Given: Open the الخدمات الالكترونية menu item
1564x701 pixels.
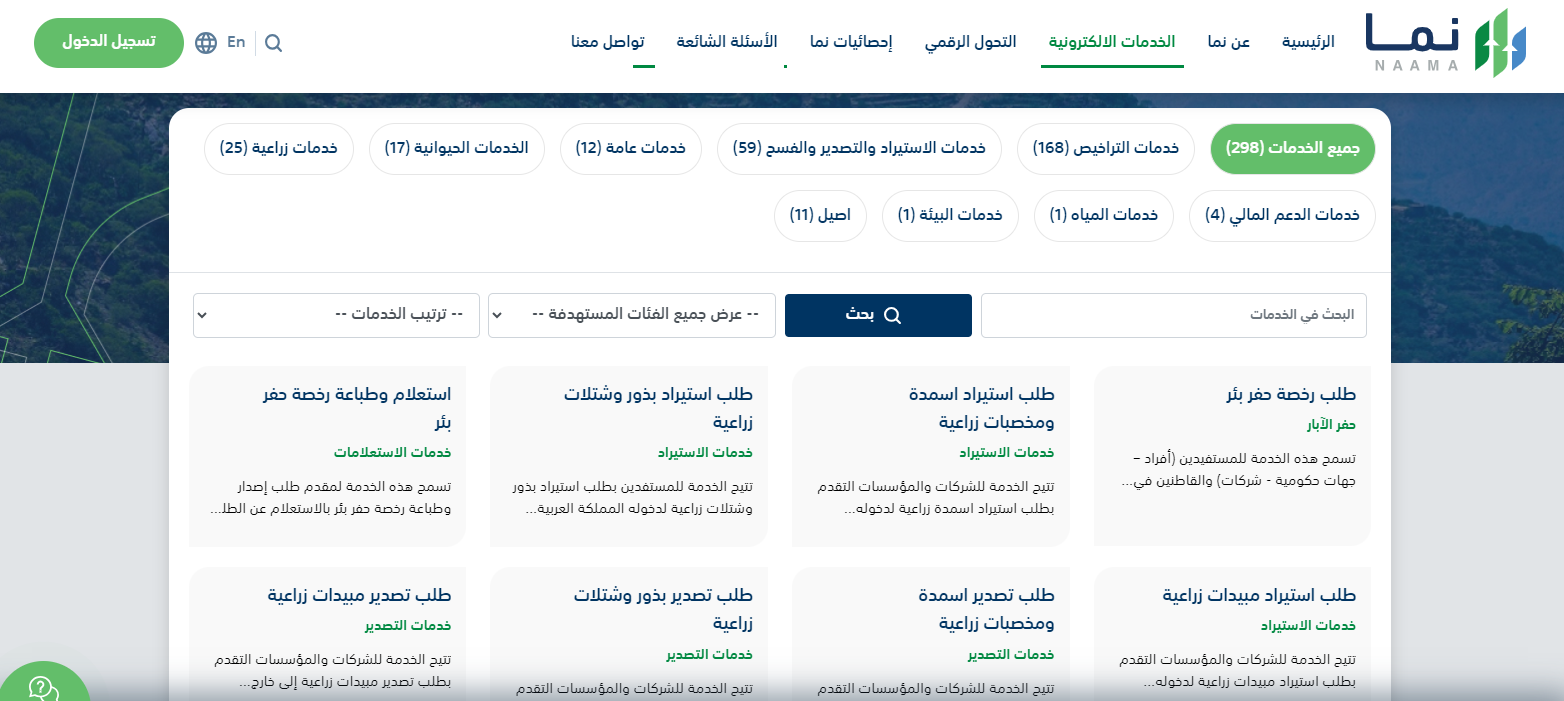Looking at the screenshot, I should coord(1112,42).
